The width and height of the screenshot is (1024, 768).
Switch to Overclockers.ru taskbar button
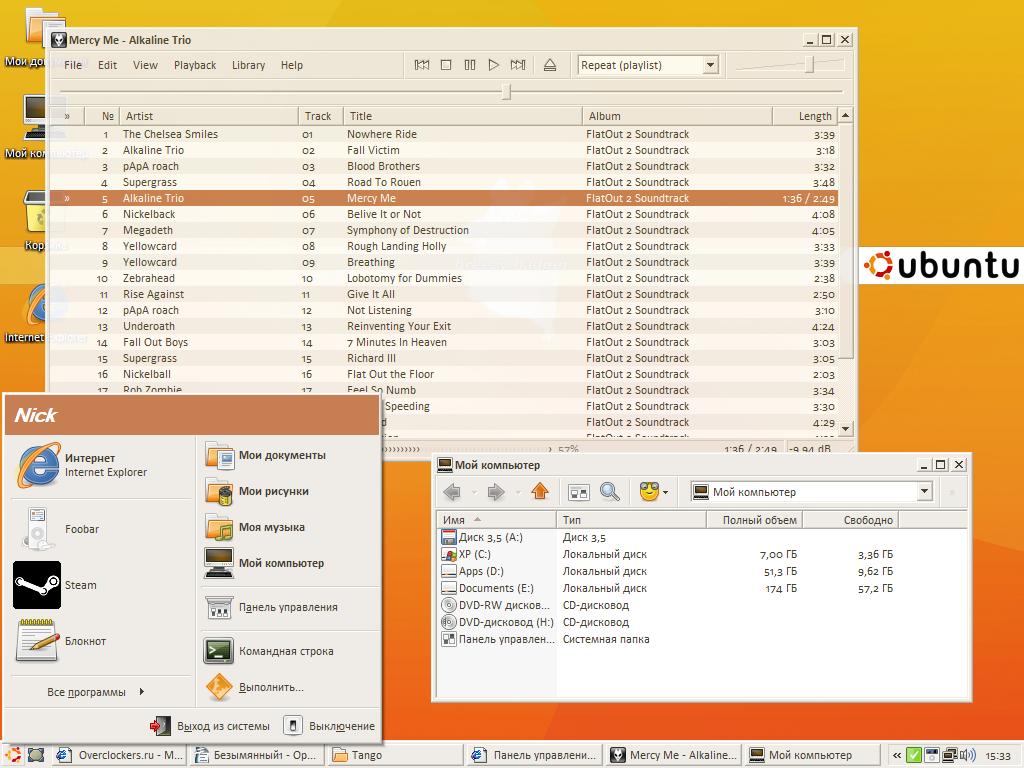coord(120,755)
